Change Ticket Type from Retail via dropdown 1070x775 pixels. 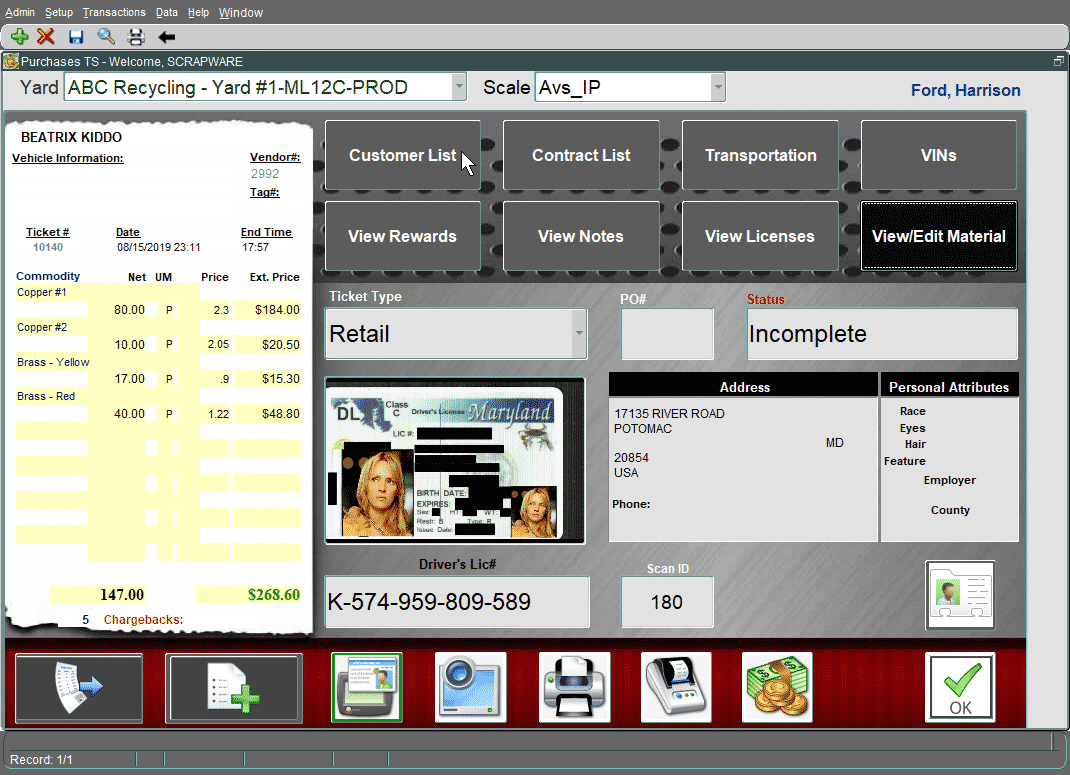click(x=578, y=333)
